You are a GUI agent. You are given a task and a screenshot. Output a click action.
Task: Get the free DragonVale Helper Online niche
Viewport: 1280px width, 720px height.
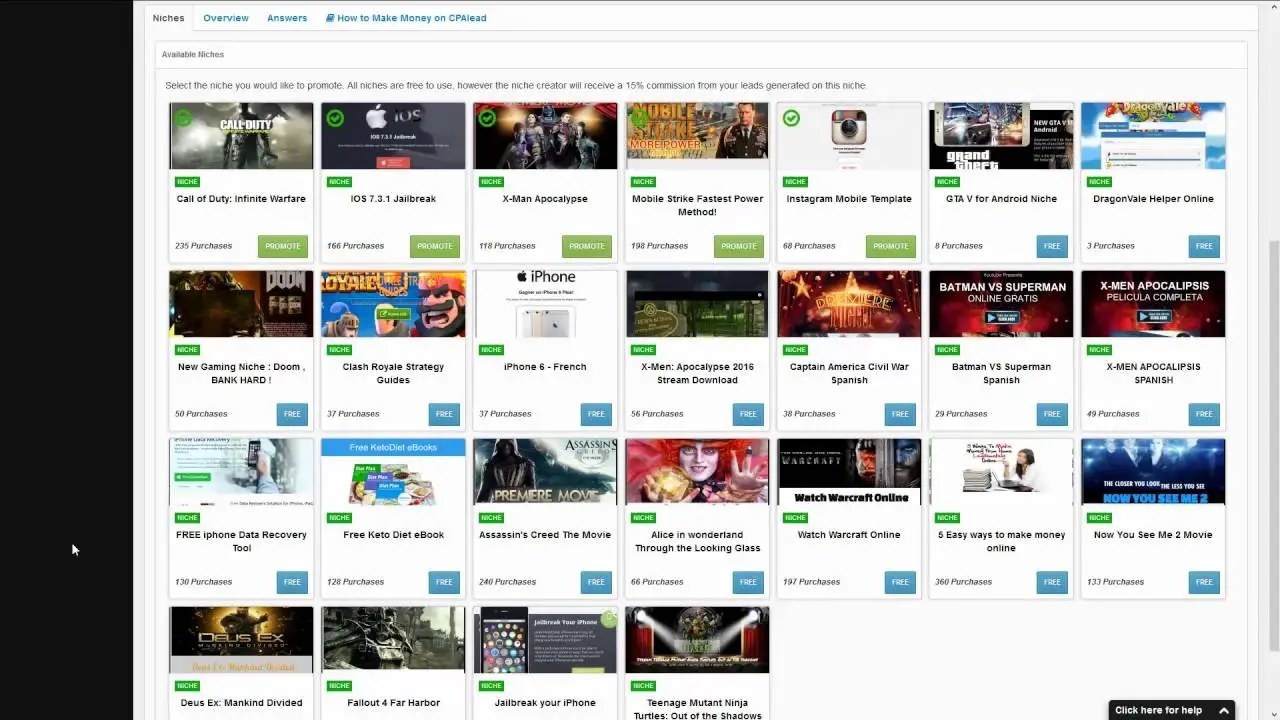tap(1204, 246)
